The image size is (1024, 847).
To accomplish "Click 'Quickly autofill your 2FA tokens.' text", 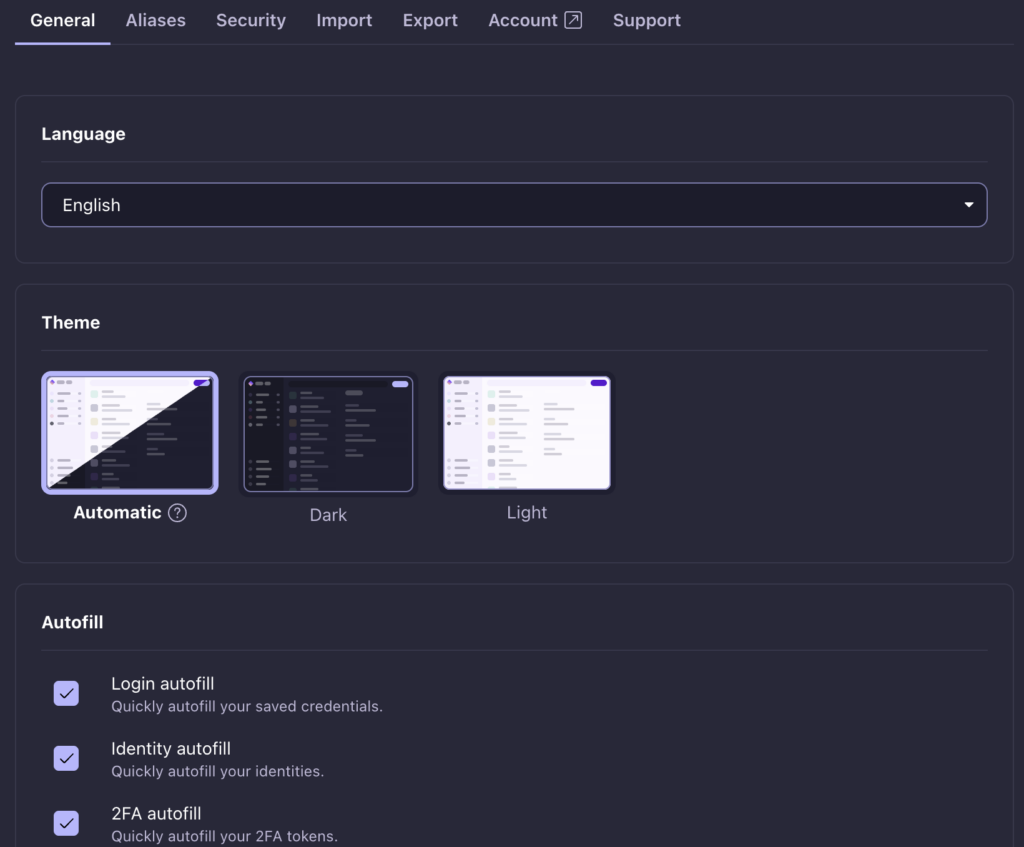I will 224,836.
